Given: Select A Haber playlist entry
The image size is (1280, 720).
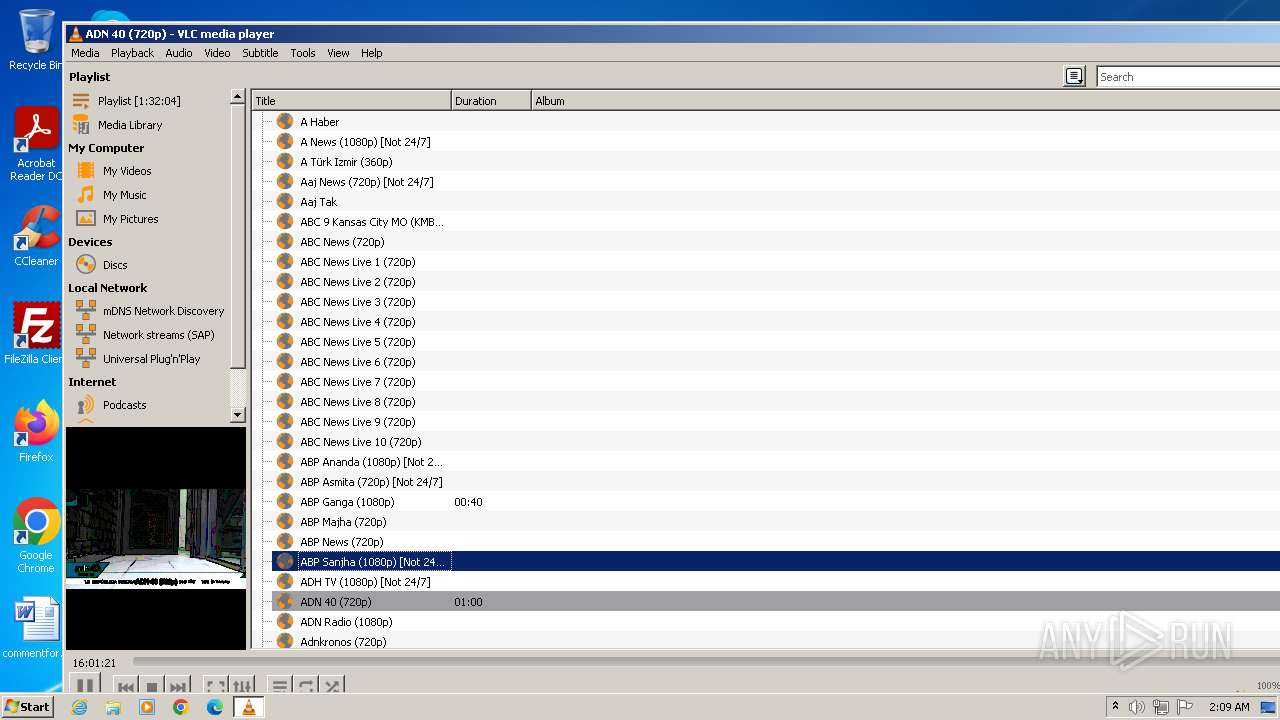Looking at the screenshot, I should (x=319, y=122).
